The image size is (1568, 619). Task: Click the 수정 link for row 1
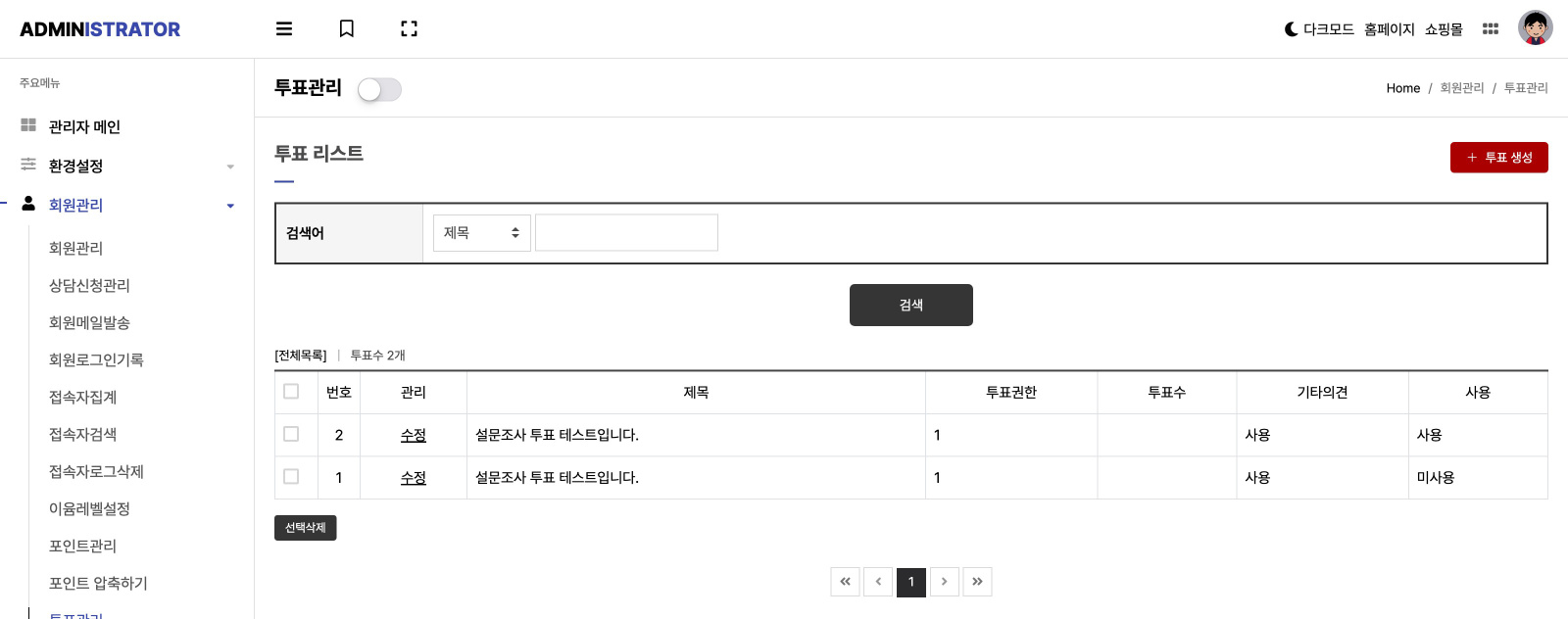click(414, 478)
